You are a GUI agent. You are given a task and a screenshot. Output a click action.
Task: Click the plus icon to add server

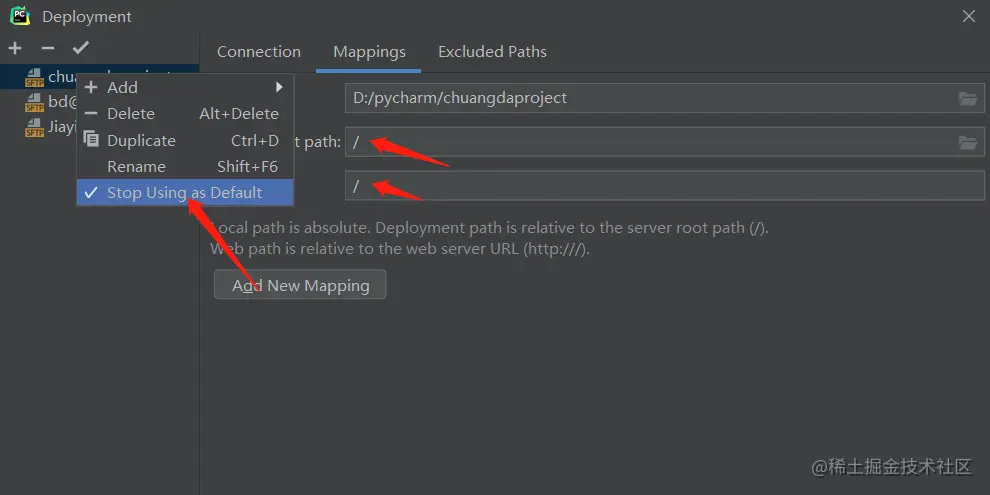point(15,48)
